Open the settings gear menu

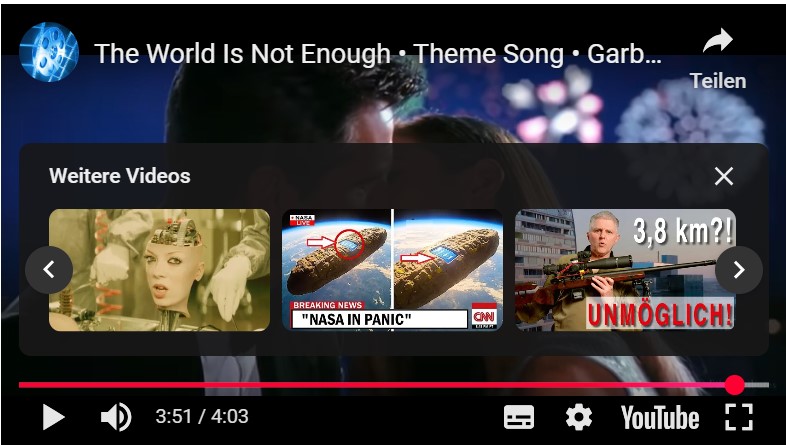pyautogui.click(x=578, y=417)
